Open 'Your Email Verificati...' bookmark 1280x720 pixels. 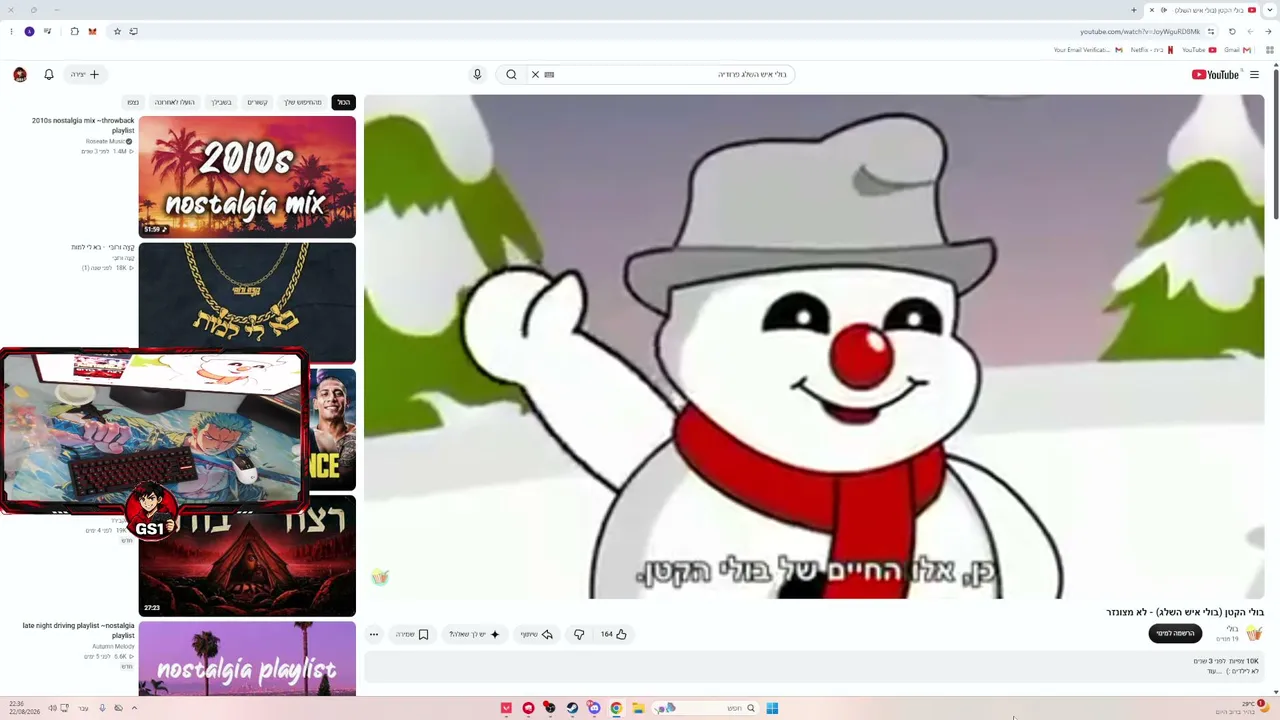[x=1088, y=50]
